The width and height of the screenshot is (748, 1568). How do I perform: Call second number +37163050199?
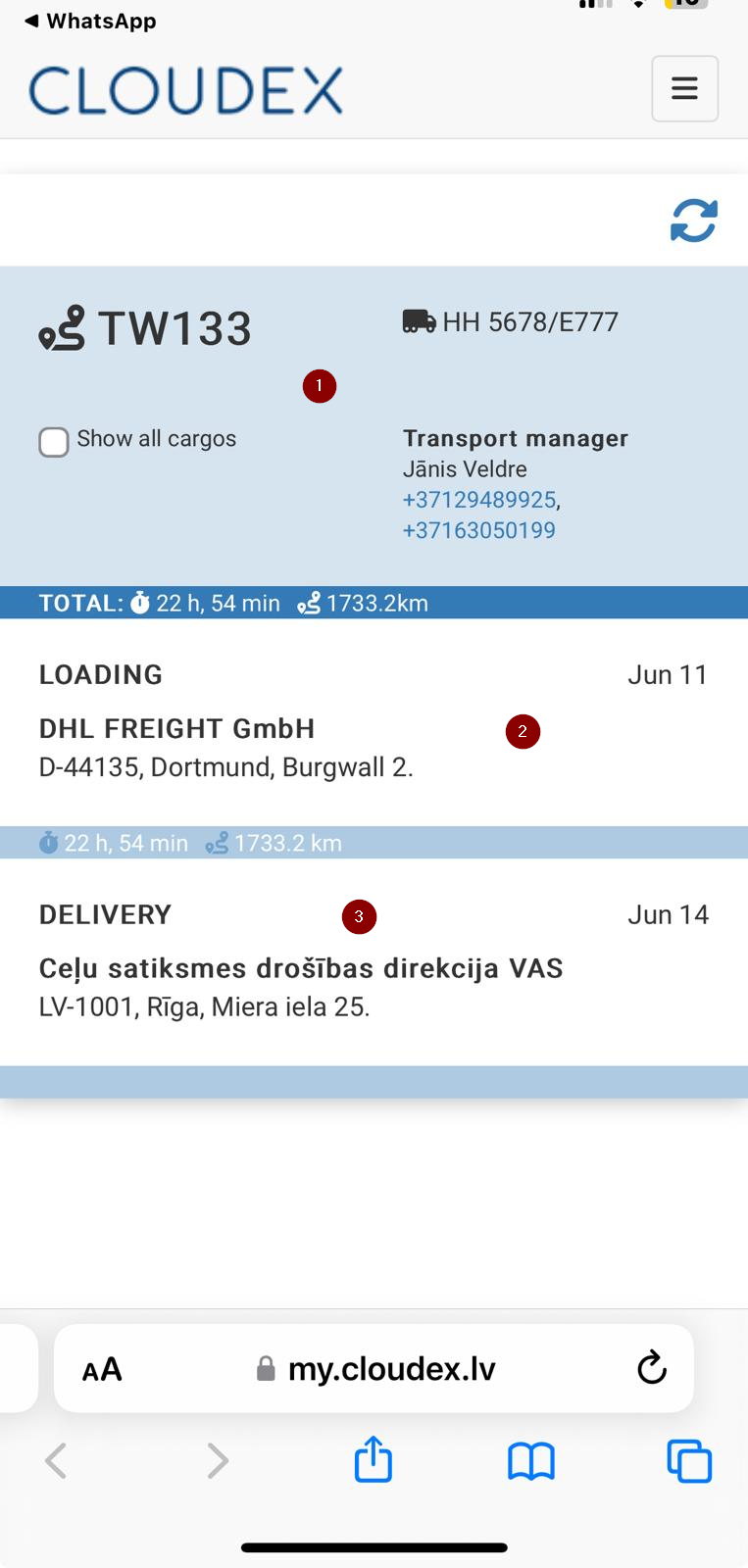(479, 530)
